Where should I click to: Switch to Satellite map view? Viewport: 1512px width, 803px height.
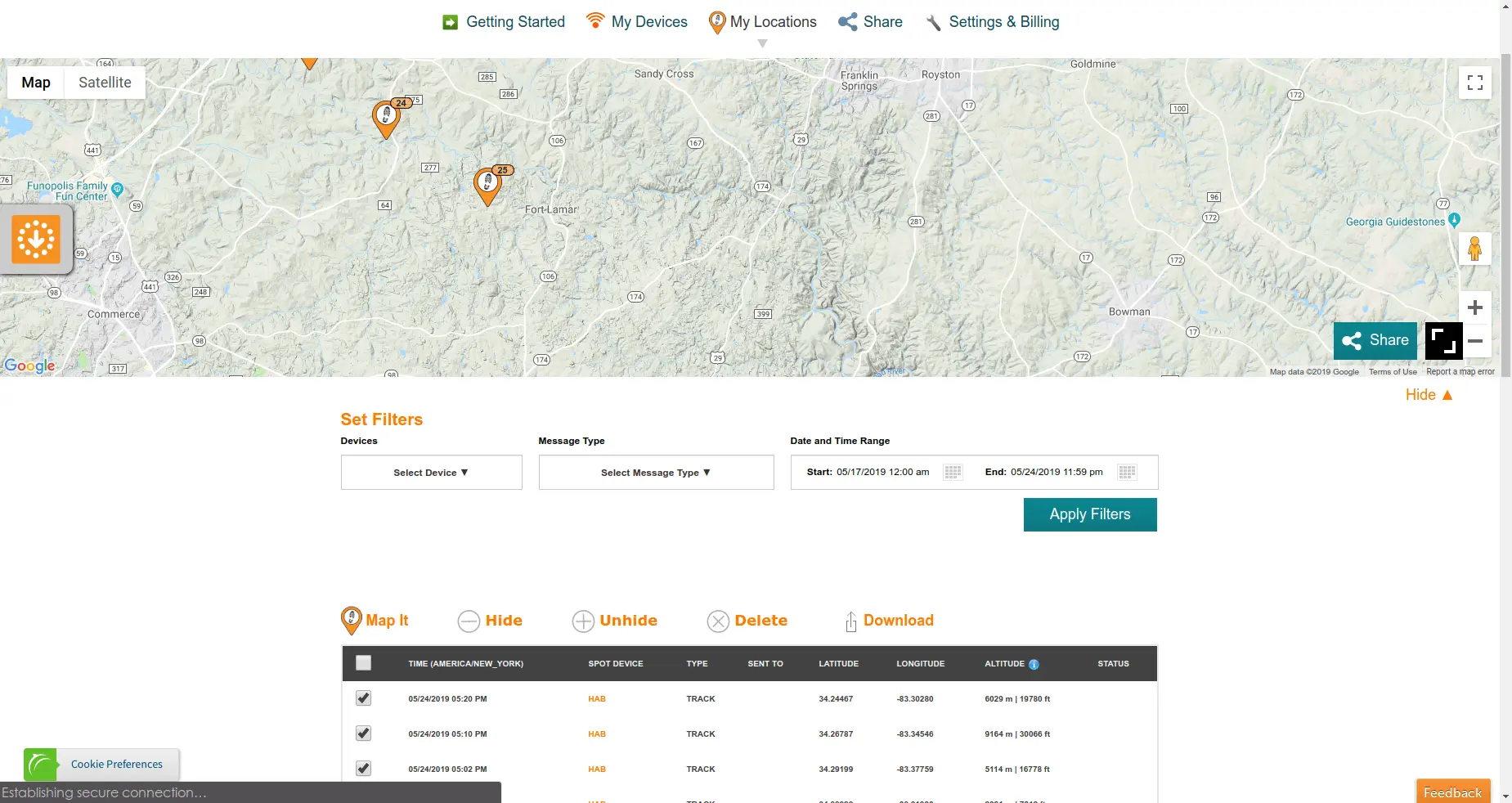(105, 82)
